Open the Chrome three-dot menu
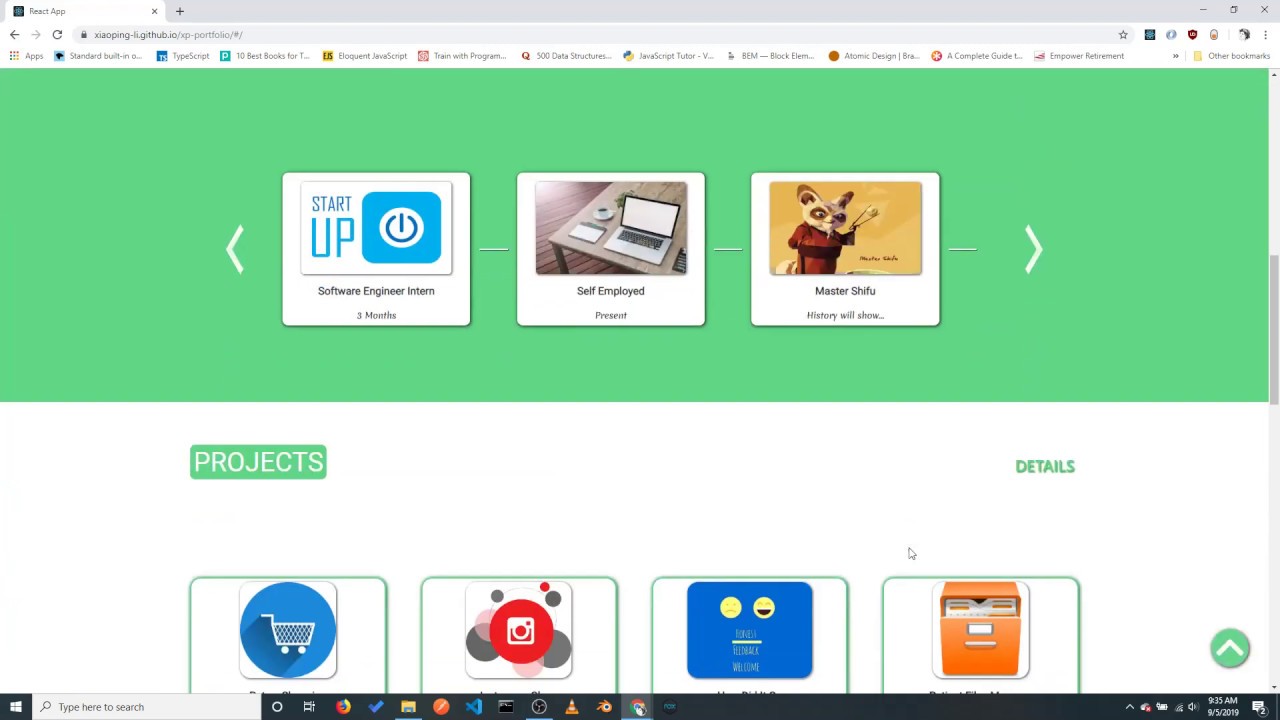1280x720 pixels. pyautogui.click(x=1265, y=34)
